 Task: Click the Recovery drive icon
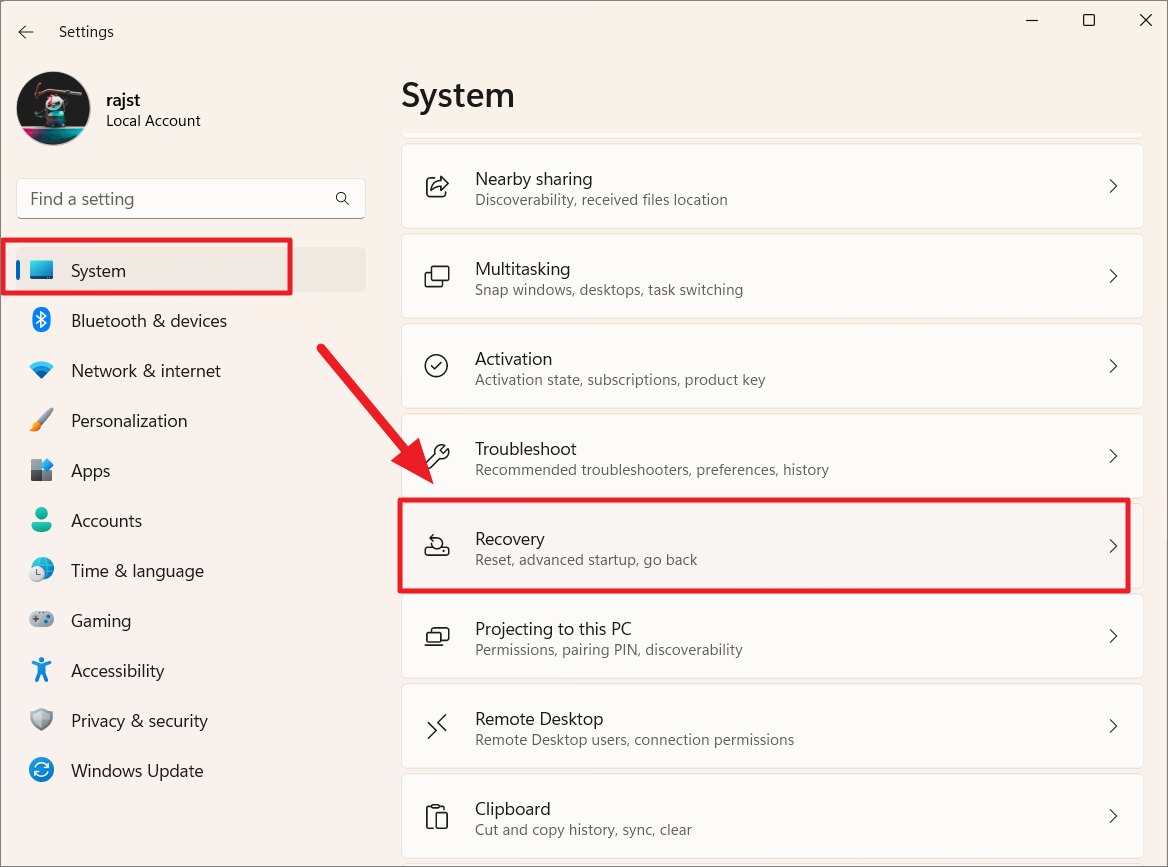pyautogui.click(x=437, y=546)
